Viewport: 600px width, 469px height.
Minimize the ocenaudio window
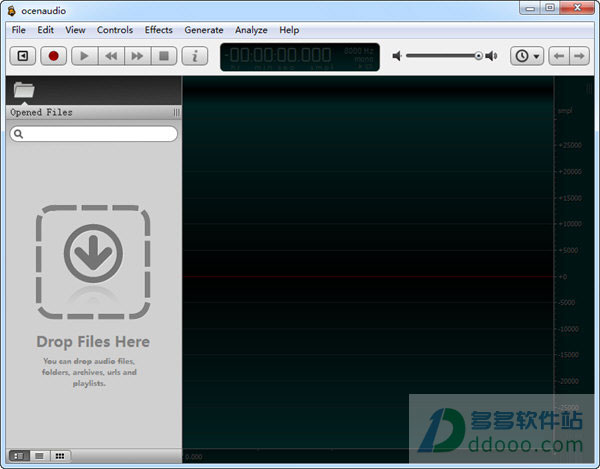[x=530, y=8]
